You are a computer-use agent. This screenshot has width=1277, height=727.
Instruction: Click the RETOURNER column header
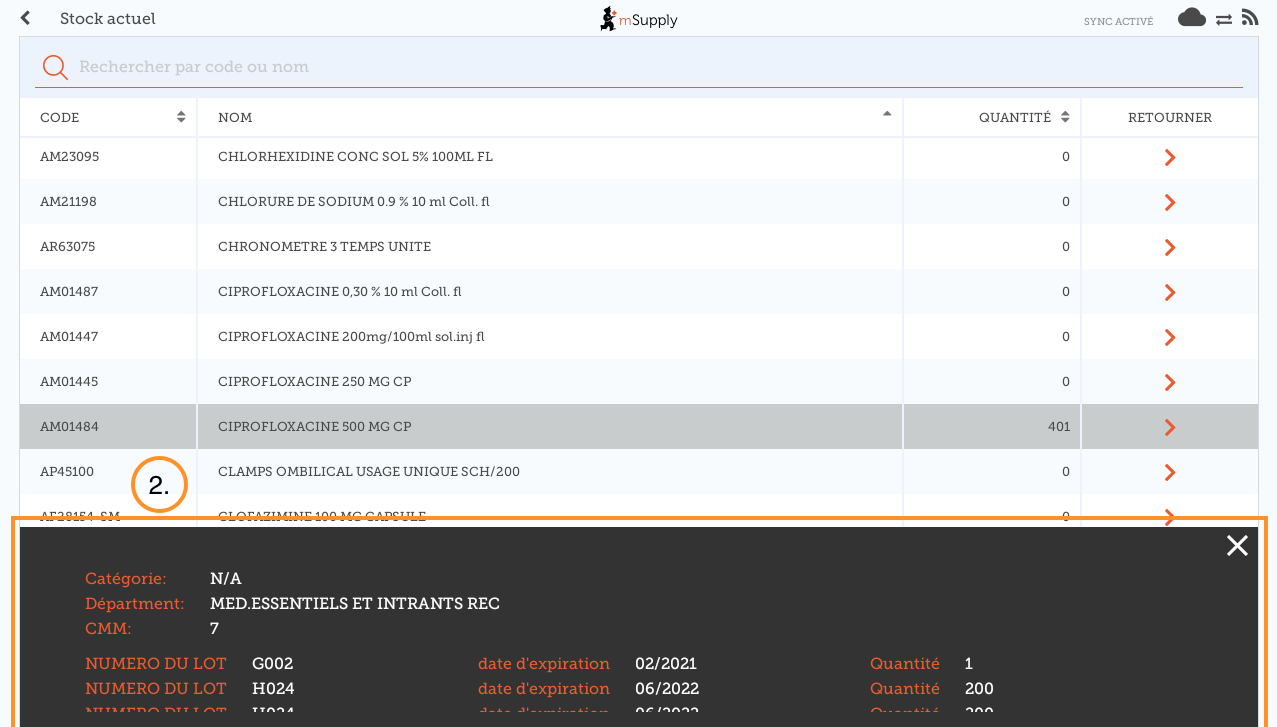click(1169, 117)
